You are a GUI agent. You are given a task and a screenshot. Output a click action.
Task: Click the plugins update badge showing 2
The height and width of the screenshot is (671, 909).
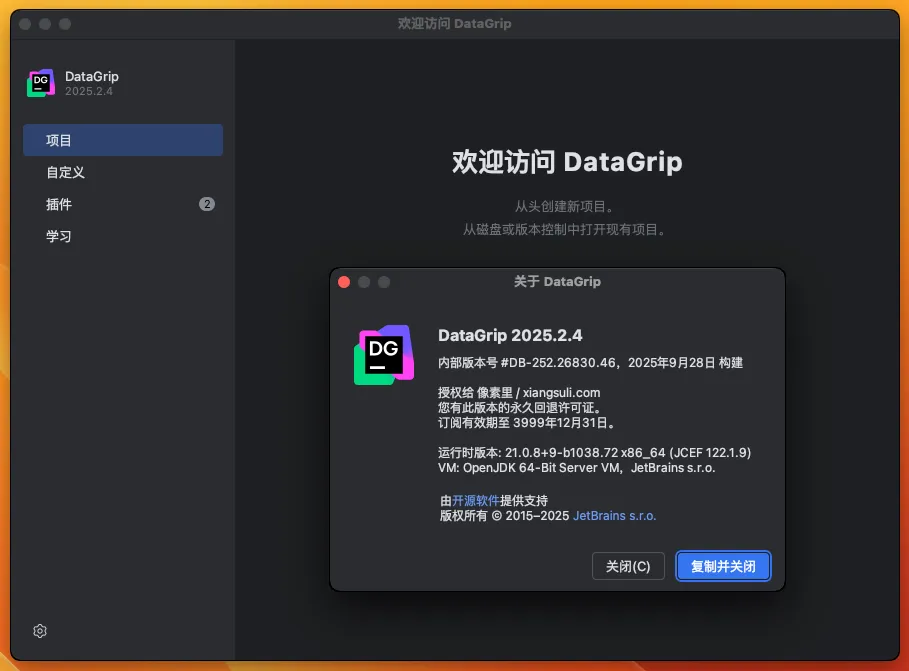click(206, 204)
